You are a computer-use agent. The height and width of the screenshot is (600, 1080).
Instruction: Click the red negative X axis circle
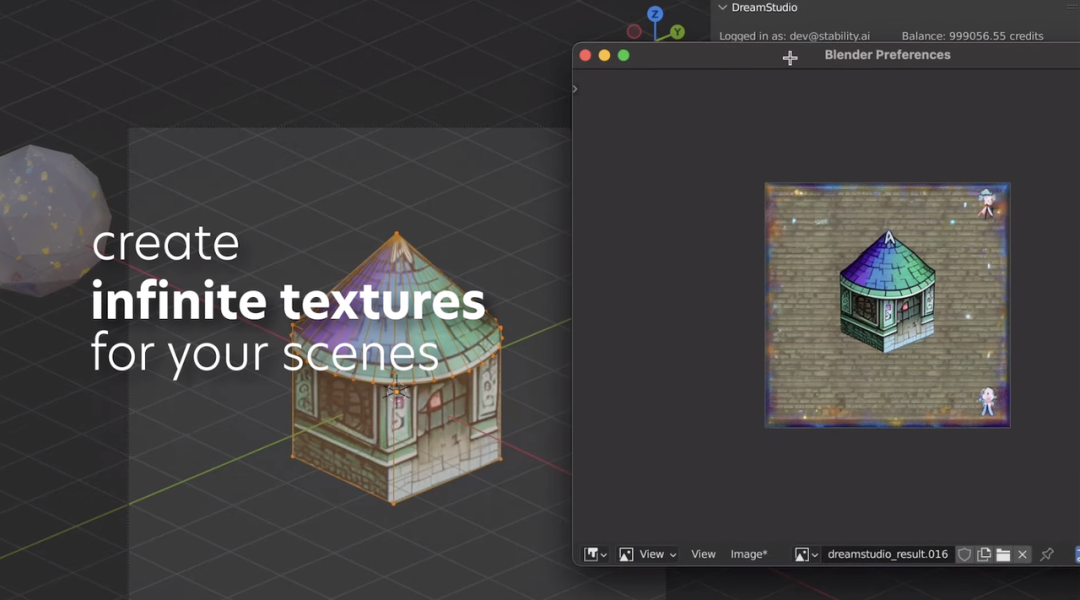633,32
